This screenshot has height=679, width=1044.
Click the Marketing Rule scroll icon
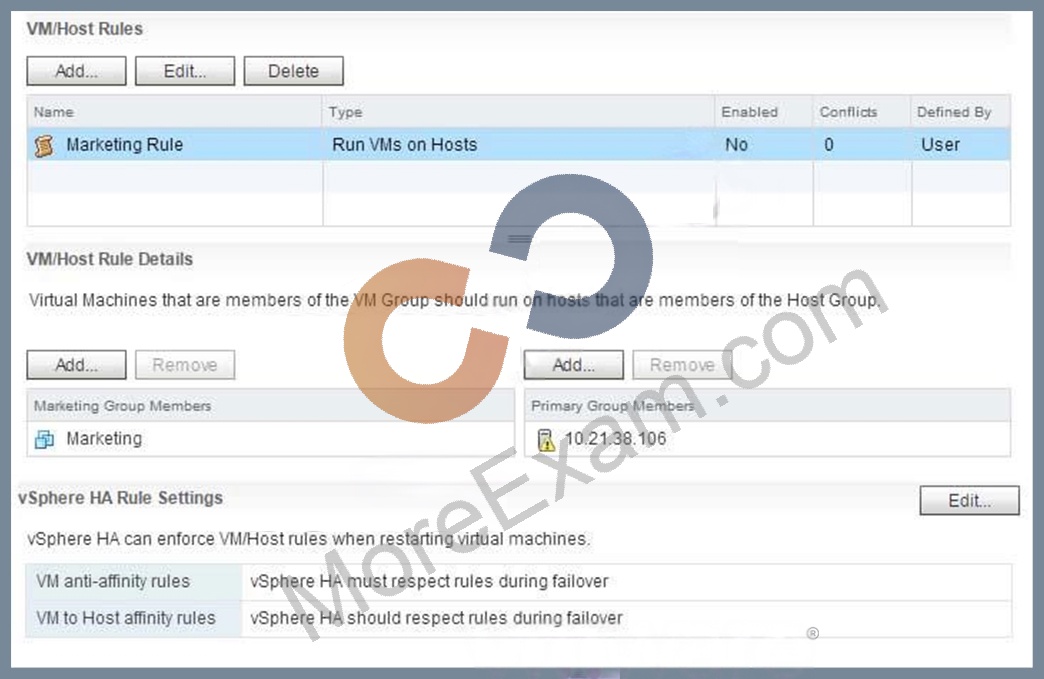point(44,145)
